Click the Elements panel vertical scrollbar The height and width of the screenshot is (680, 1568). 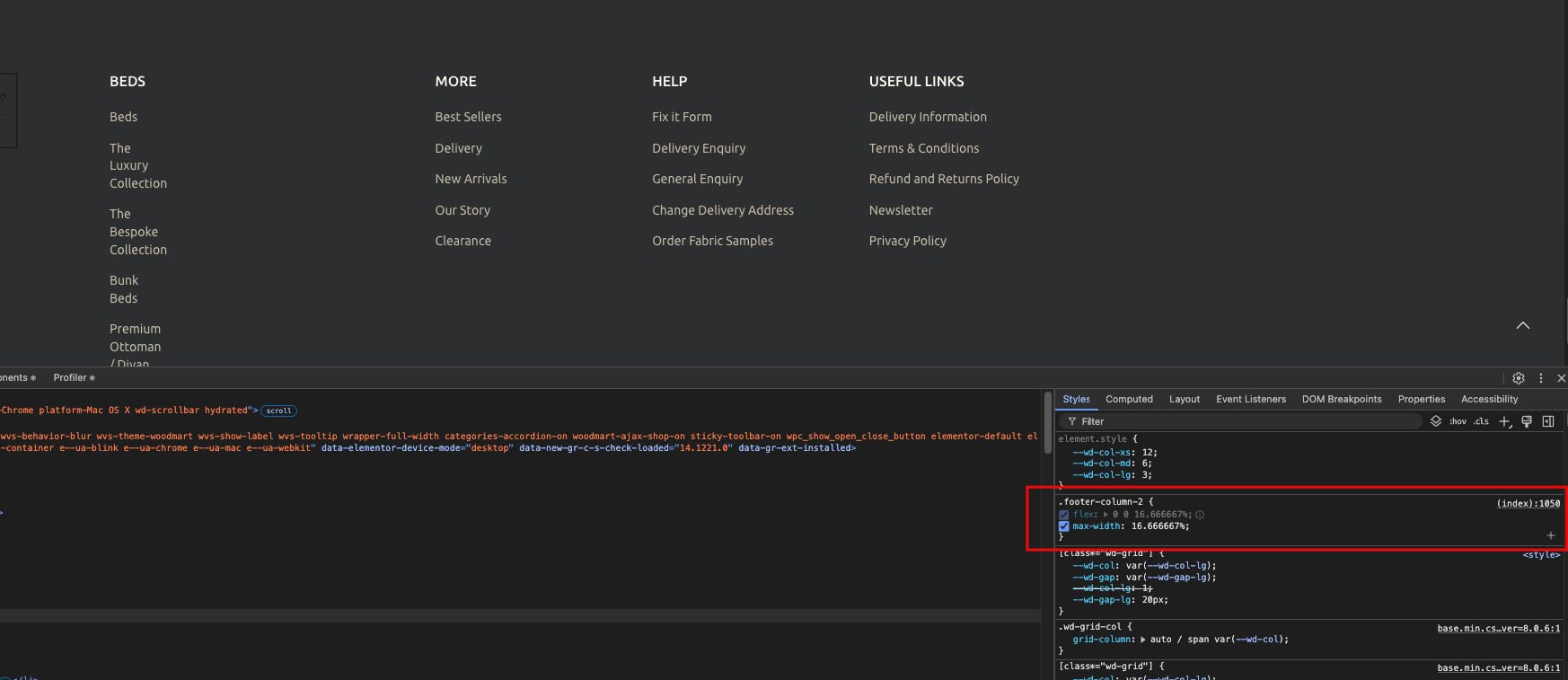pos(1047,423)
